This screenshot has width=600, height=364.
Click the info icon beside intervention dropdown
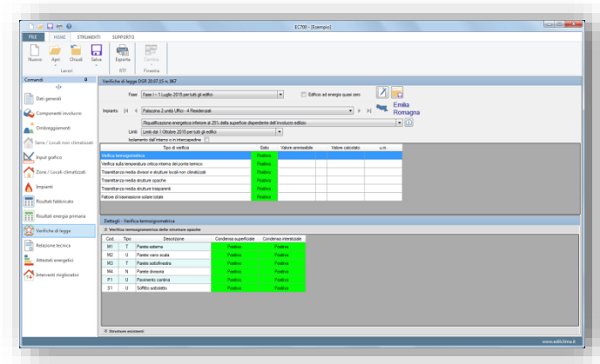pyautogui.click(x=409, y=123)
